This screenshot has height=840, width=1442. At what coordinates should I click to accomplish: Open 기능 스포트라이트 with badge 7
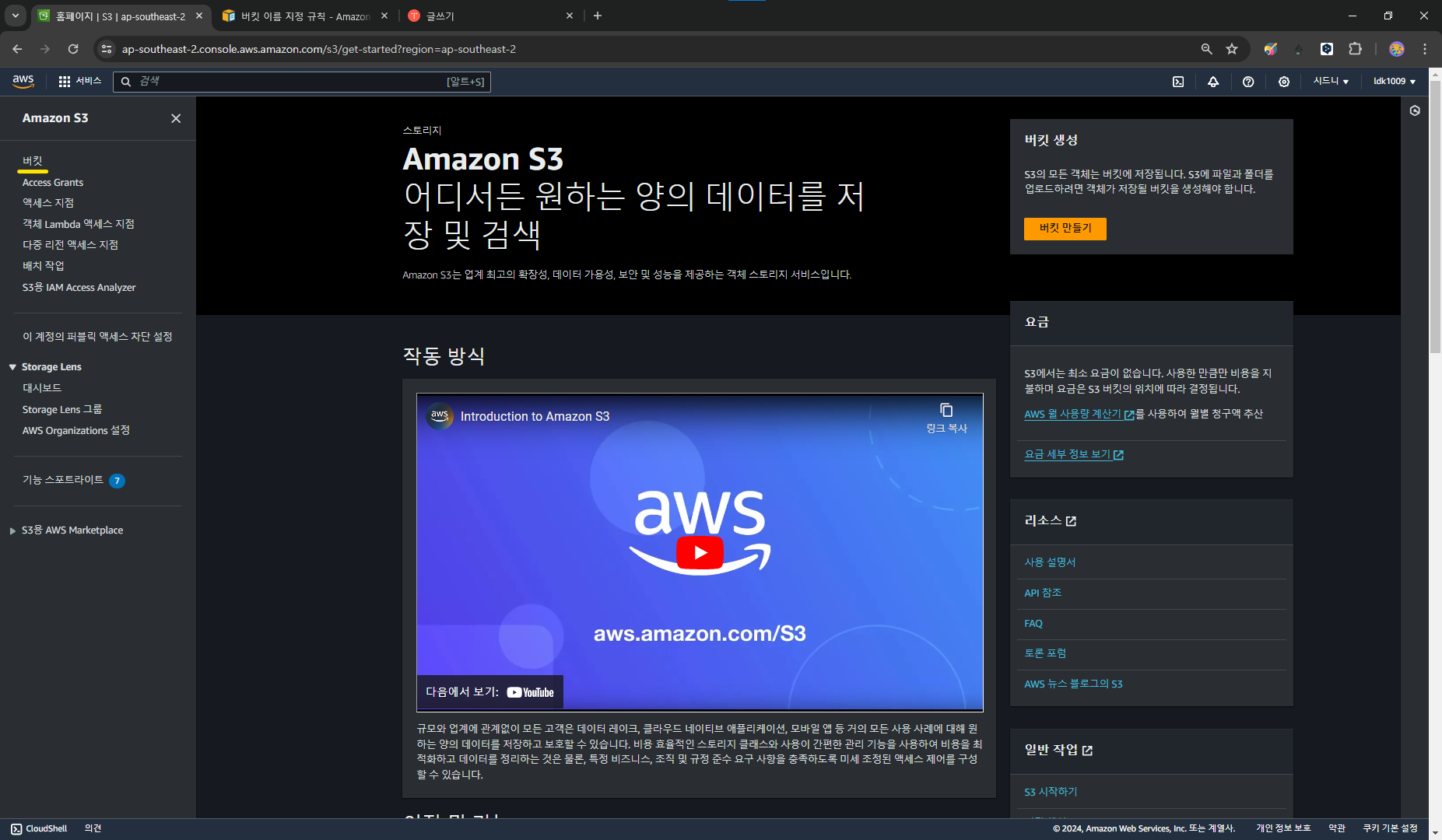pyautogui.click(x=73, y=481)
